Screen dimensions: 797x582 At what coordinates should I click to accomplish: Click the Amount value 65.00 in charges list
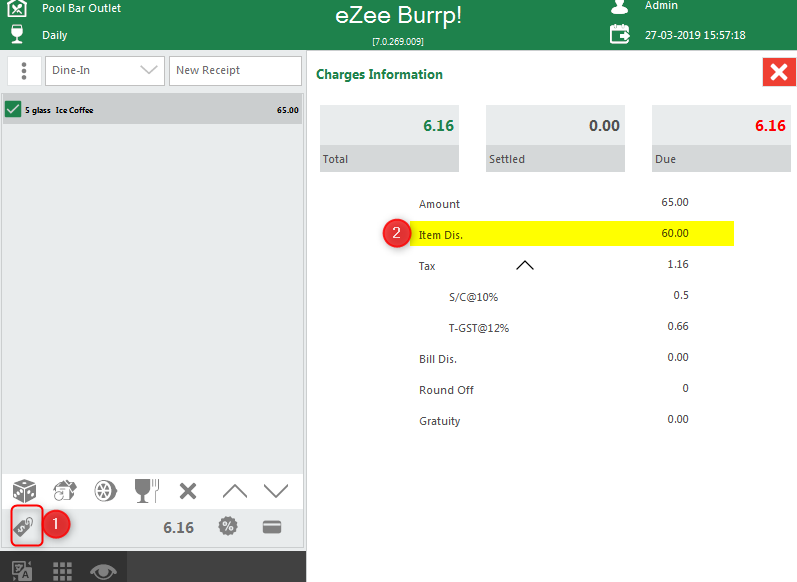[x=675, y=202]
